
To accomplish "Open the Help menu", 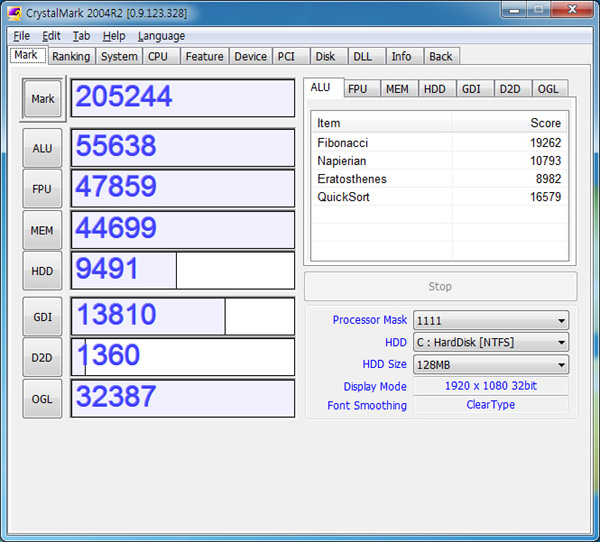I will 114,36.
